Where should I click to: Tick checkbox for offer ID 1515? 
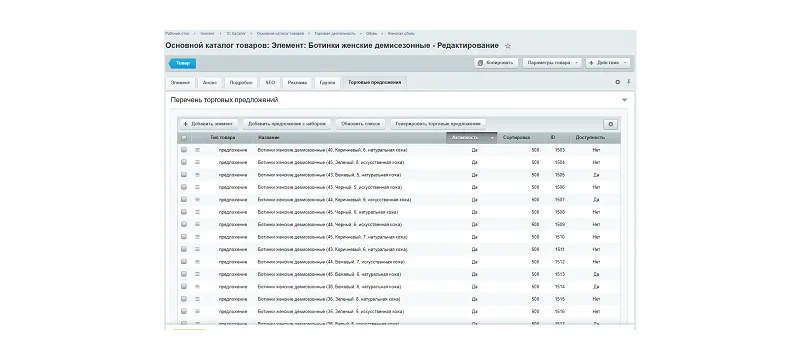(x=184, y=299)
